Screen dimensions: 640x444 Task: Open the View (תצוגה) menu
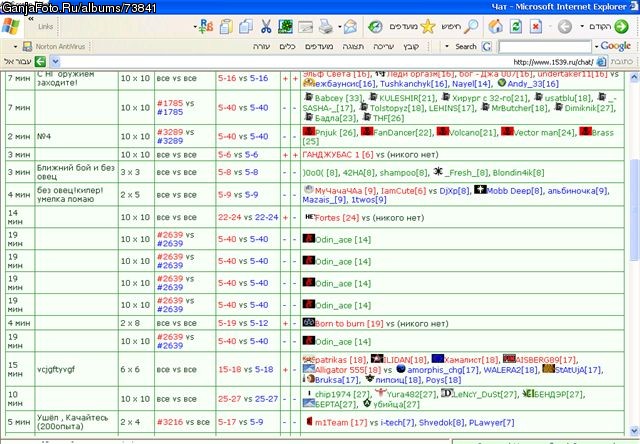point(353,47)
